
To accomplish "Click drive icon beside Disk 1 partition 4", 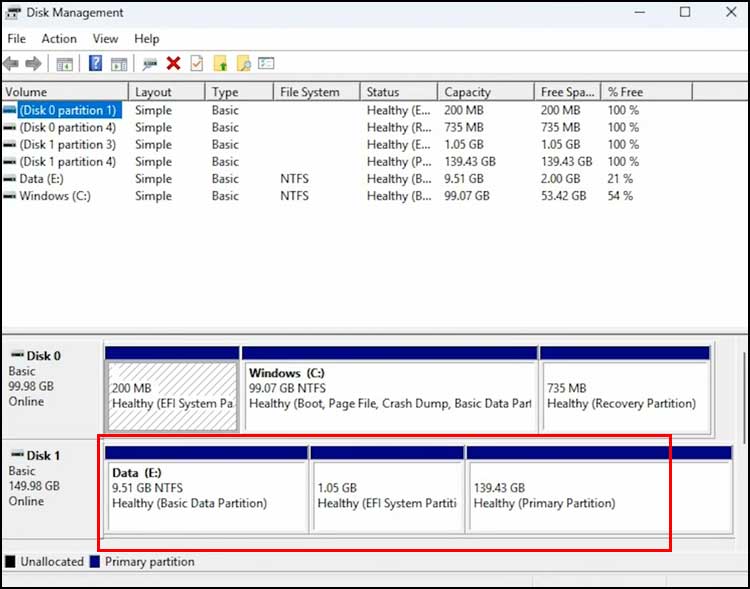I will [10, 162].
